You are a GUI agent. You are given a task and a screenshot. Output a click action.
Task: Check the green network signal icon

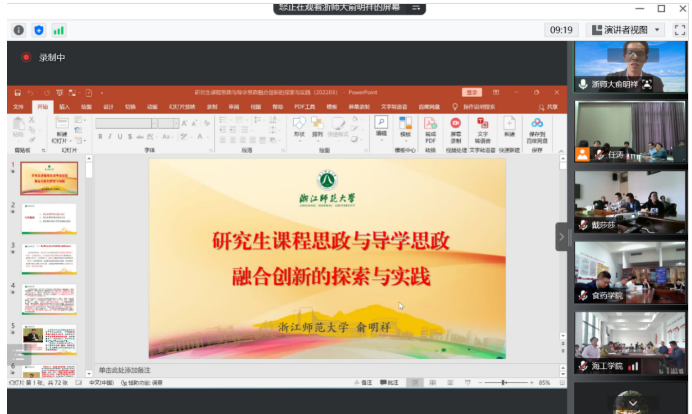59,30
